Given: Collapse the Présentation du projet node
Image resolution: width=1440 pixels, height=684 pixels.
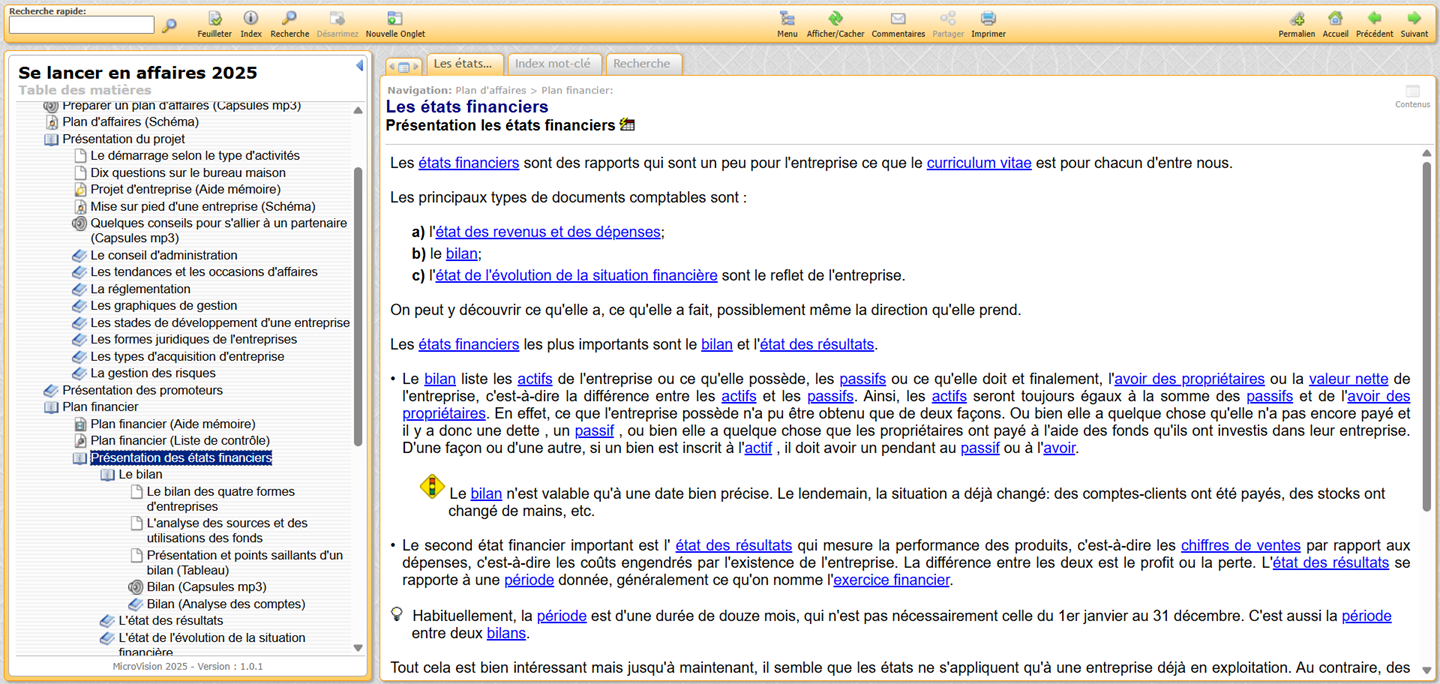Looking at the screenshot, I should [51, 139].
